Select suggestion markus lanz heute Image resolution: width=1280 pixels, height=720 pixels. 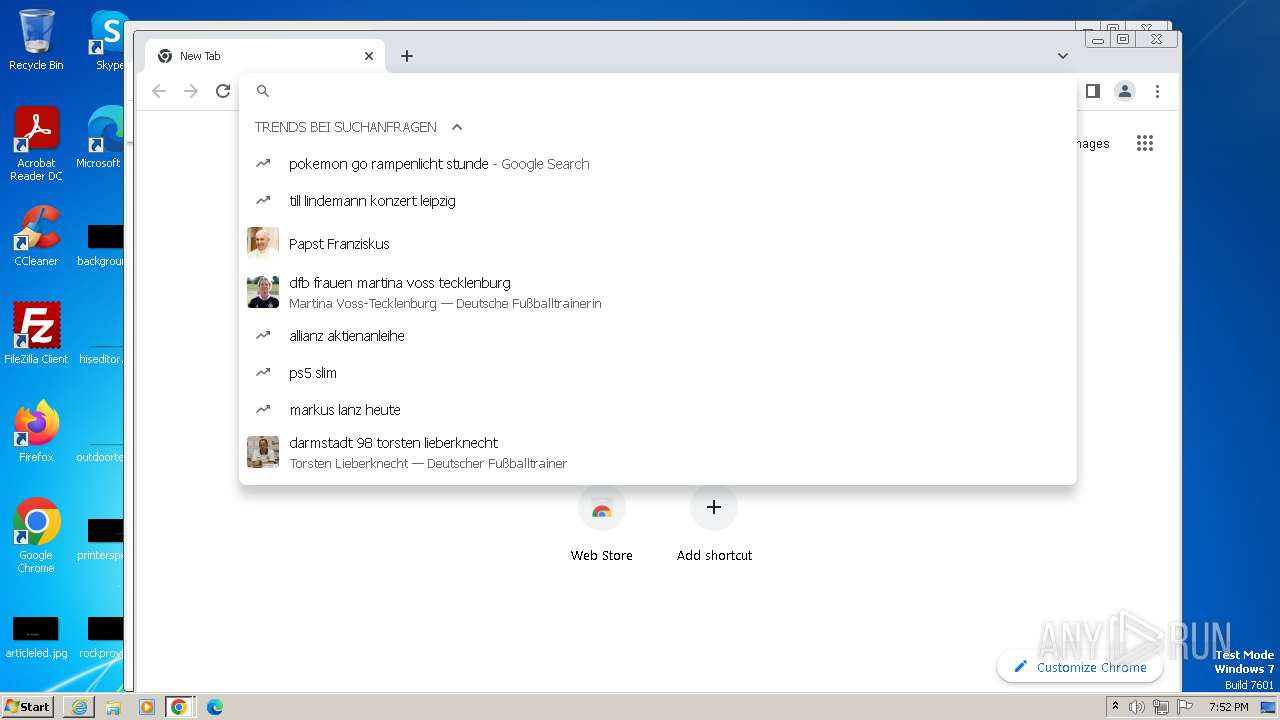point(658,410)
